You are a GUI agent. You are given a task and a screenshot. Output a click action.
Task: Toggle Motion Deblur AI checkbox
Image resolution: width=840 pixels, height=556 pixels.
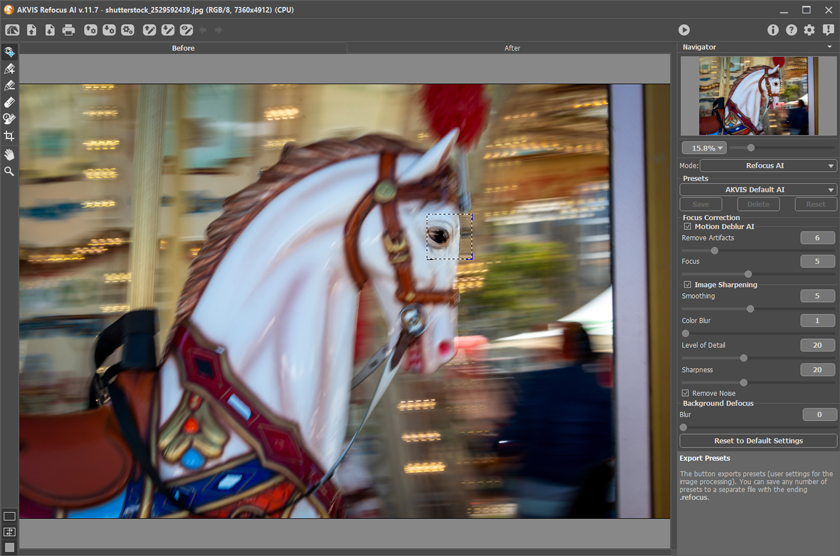(x=687, y=227)
